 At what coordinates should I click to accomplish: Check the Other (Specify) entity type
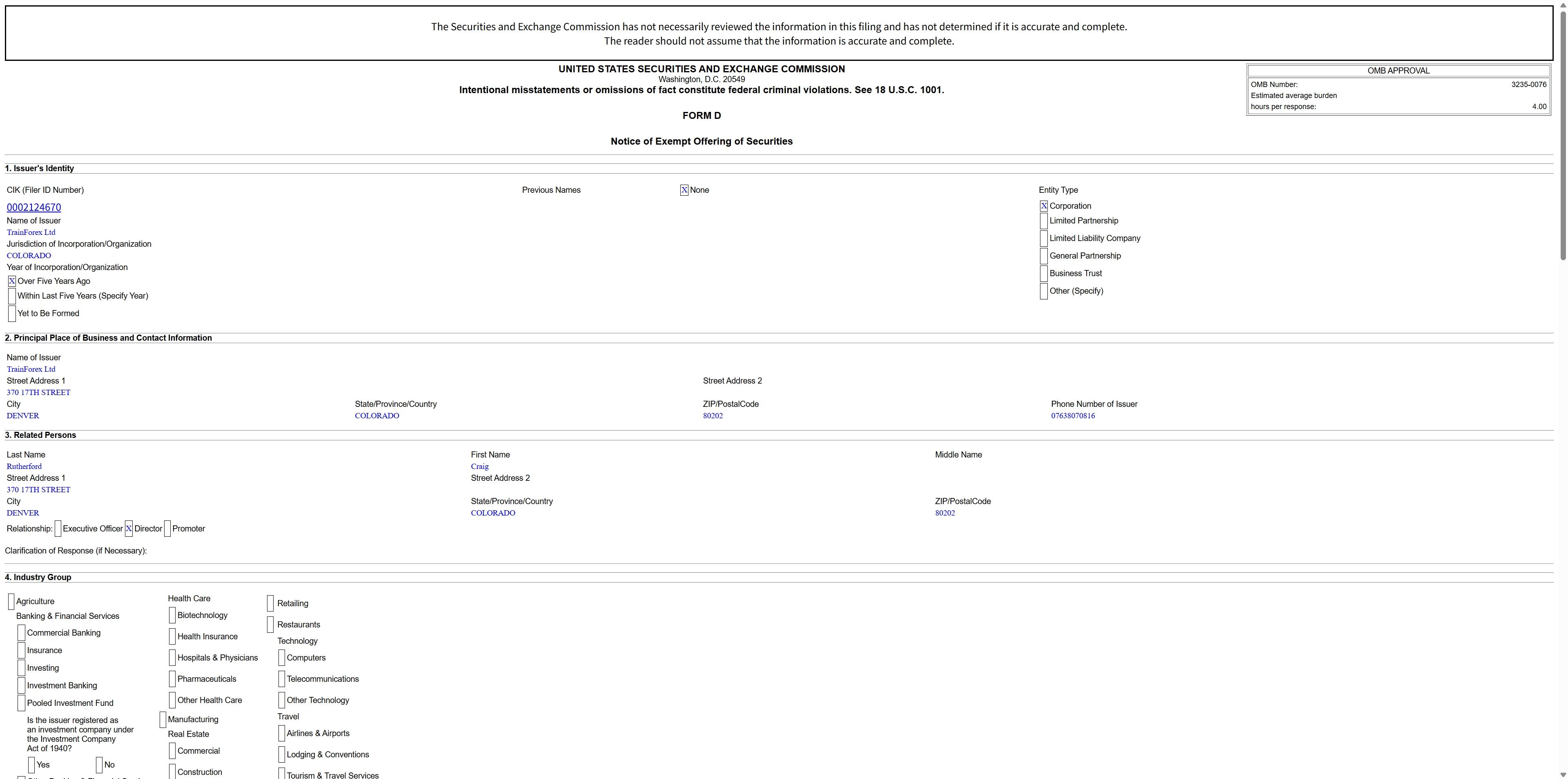tap(1044, 291)
